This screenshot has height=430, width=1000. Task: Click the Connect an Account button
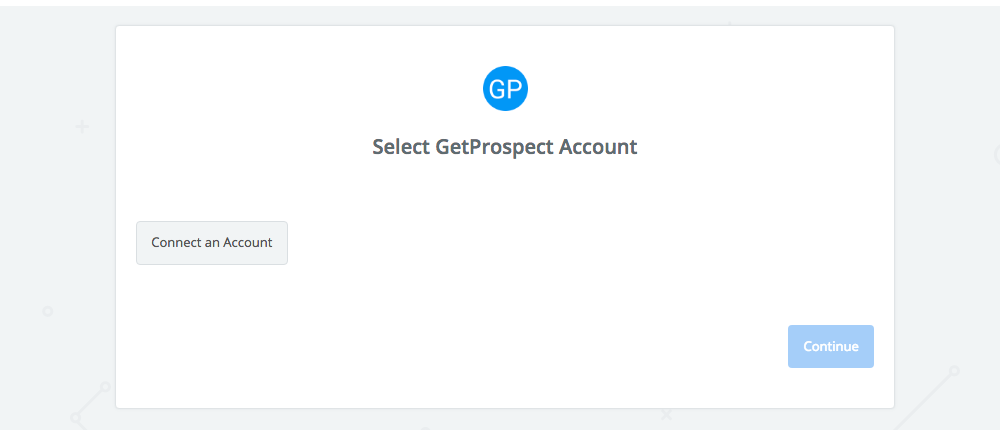pos(212,242)
